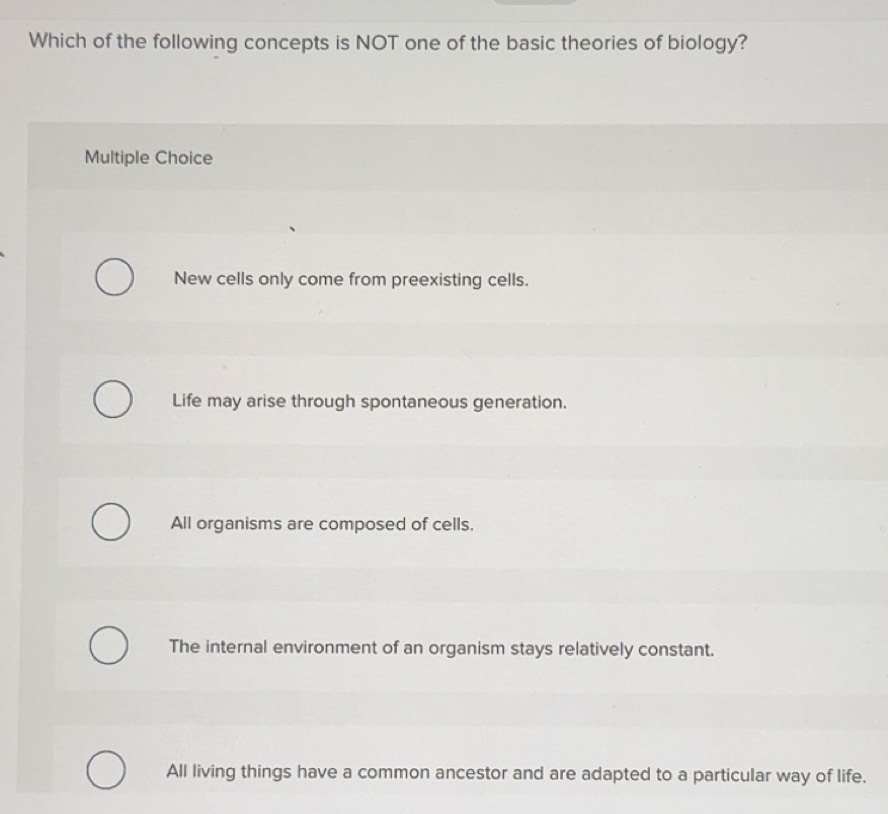Click the 'Multiple Choice' section header
The height and width of the screenshot is (814, 888).
click(x=148, y=157)
